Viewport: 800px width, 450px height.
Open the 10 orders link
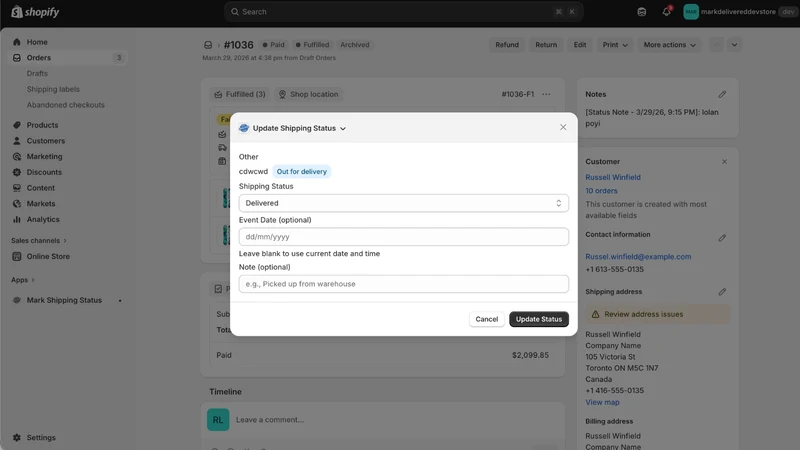coord(601,190)
